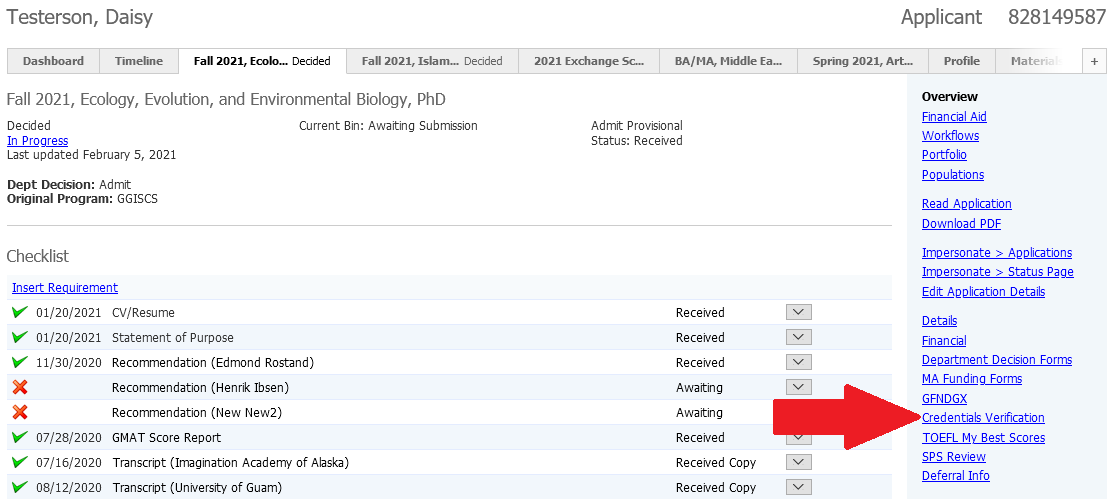Open the Workflows link

(950, 135)
